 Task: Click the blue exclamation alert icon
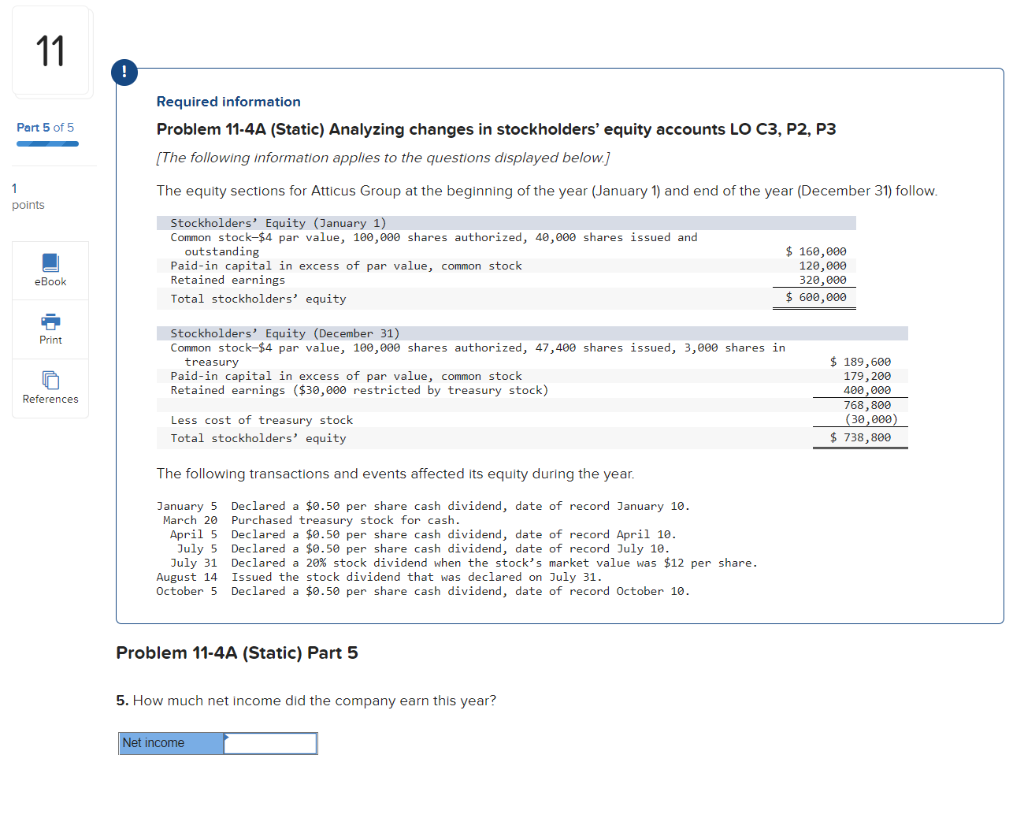coord(124,72)
